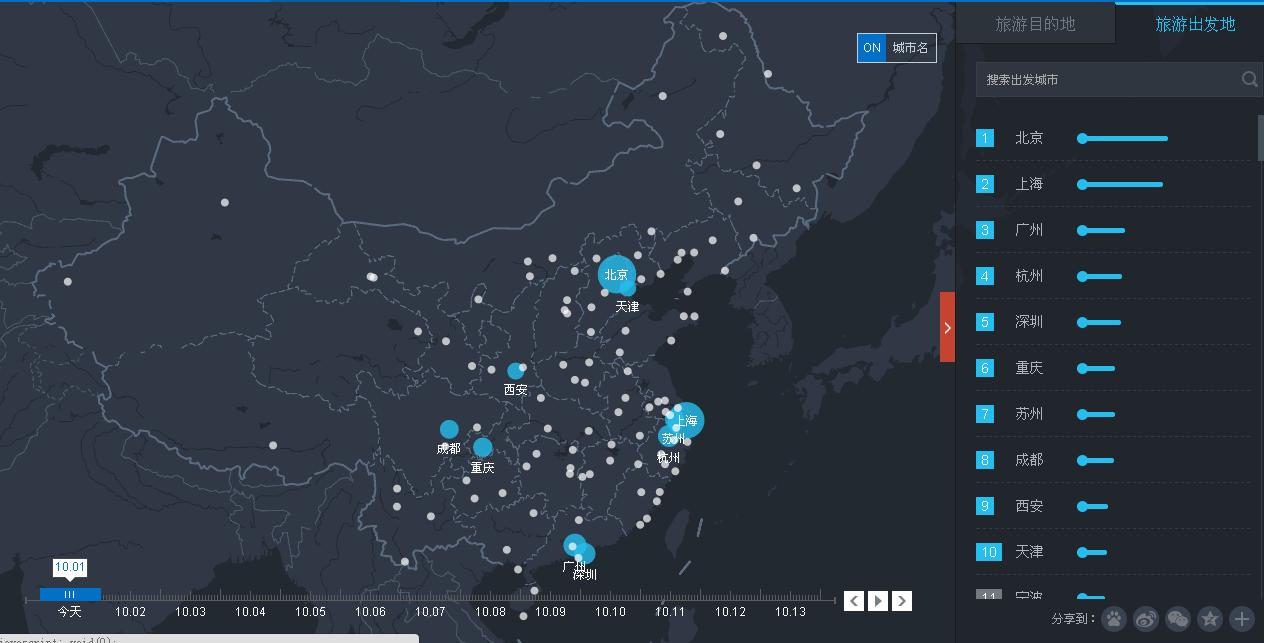The height and width of the screenshot is (643, 1264).
Task: Share to Sina Weibo icon
Action: (1146, 619)
